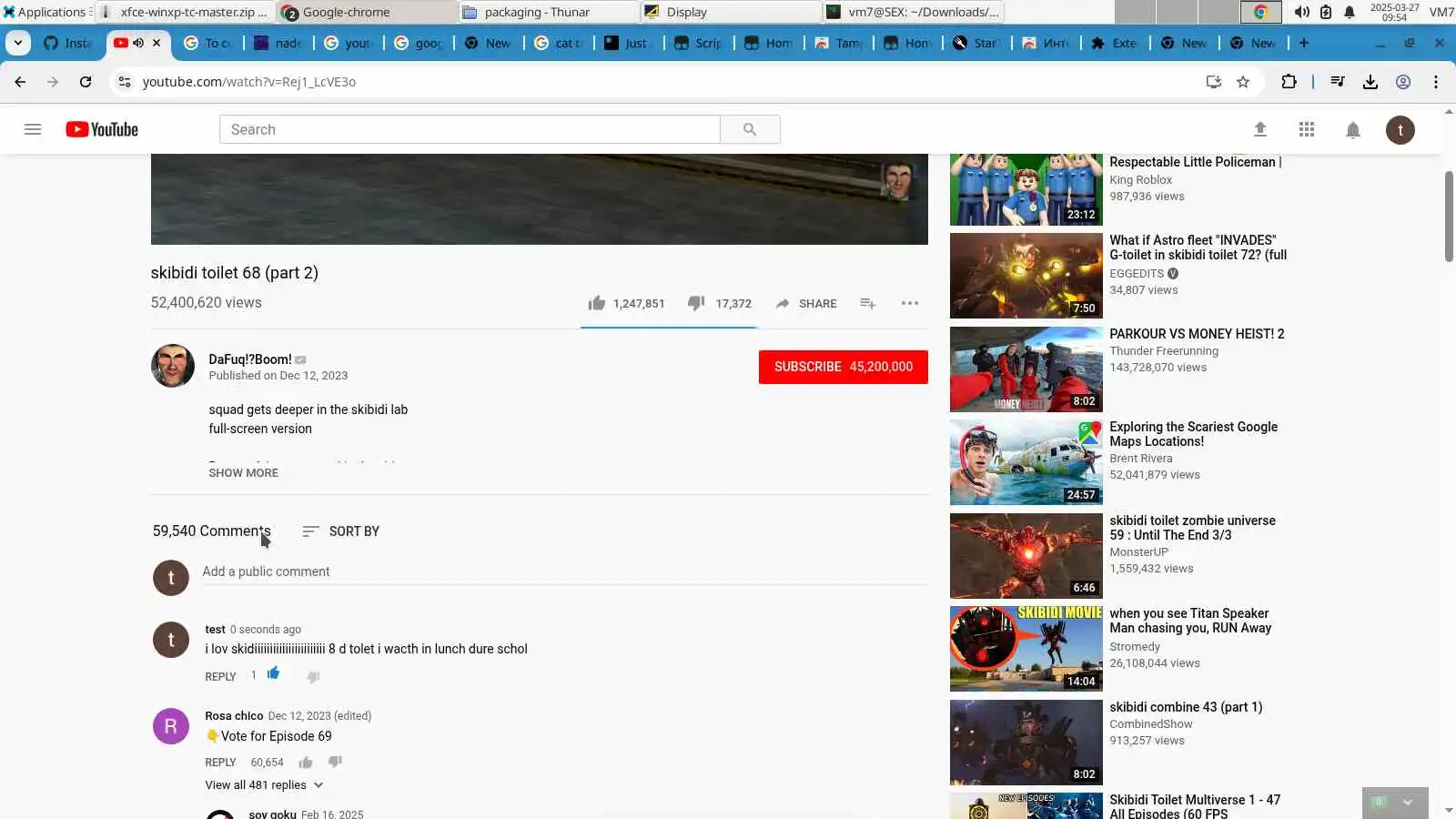Open PARKOUR VS MONEY HEIST! 2 title

1197,334
